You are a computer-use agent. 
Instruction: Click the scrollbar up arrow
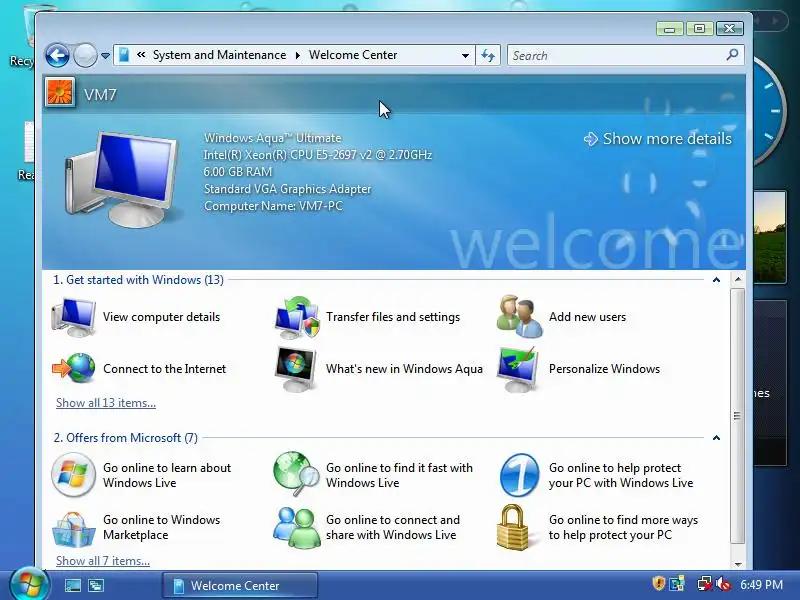[738, 280]
